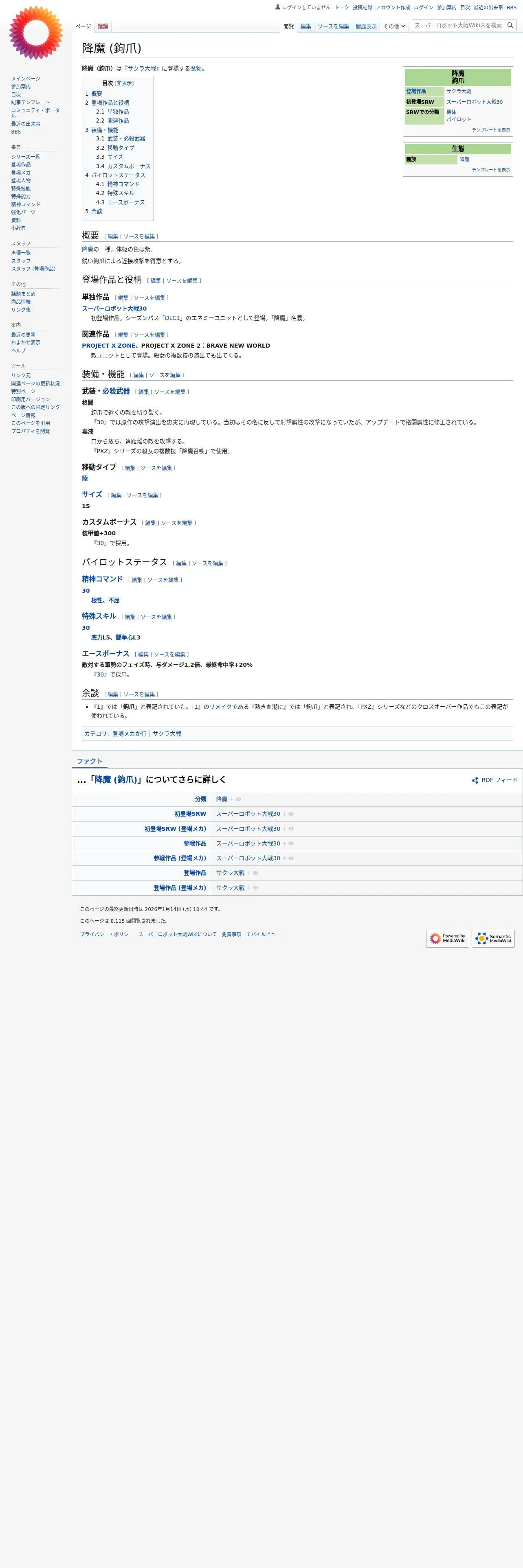The width and height of the screenshot is (523, 1568).
Task: Switch to the ファクト tab
Action: (x=90, y=762)
